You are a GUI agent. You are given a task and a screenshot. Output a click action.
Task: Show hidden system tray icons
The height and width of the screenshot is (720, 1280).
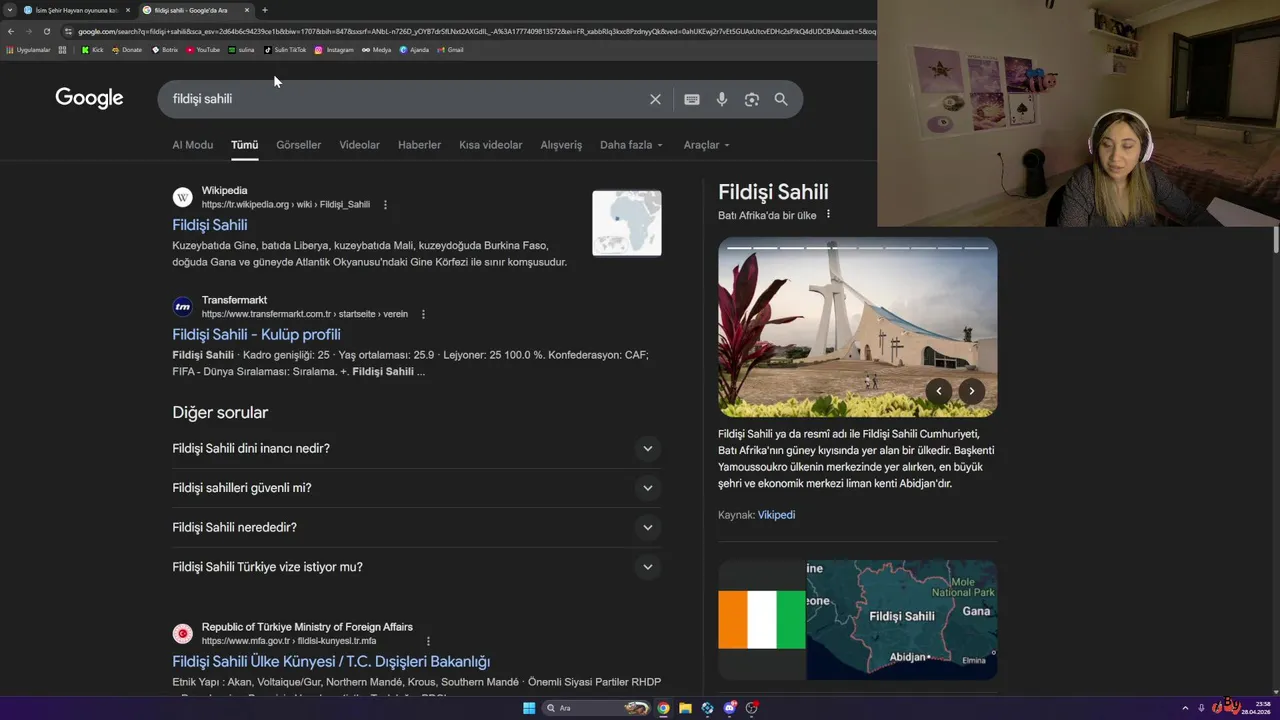click(x=1185, y=708)
